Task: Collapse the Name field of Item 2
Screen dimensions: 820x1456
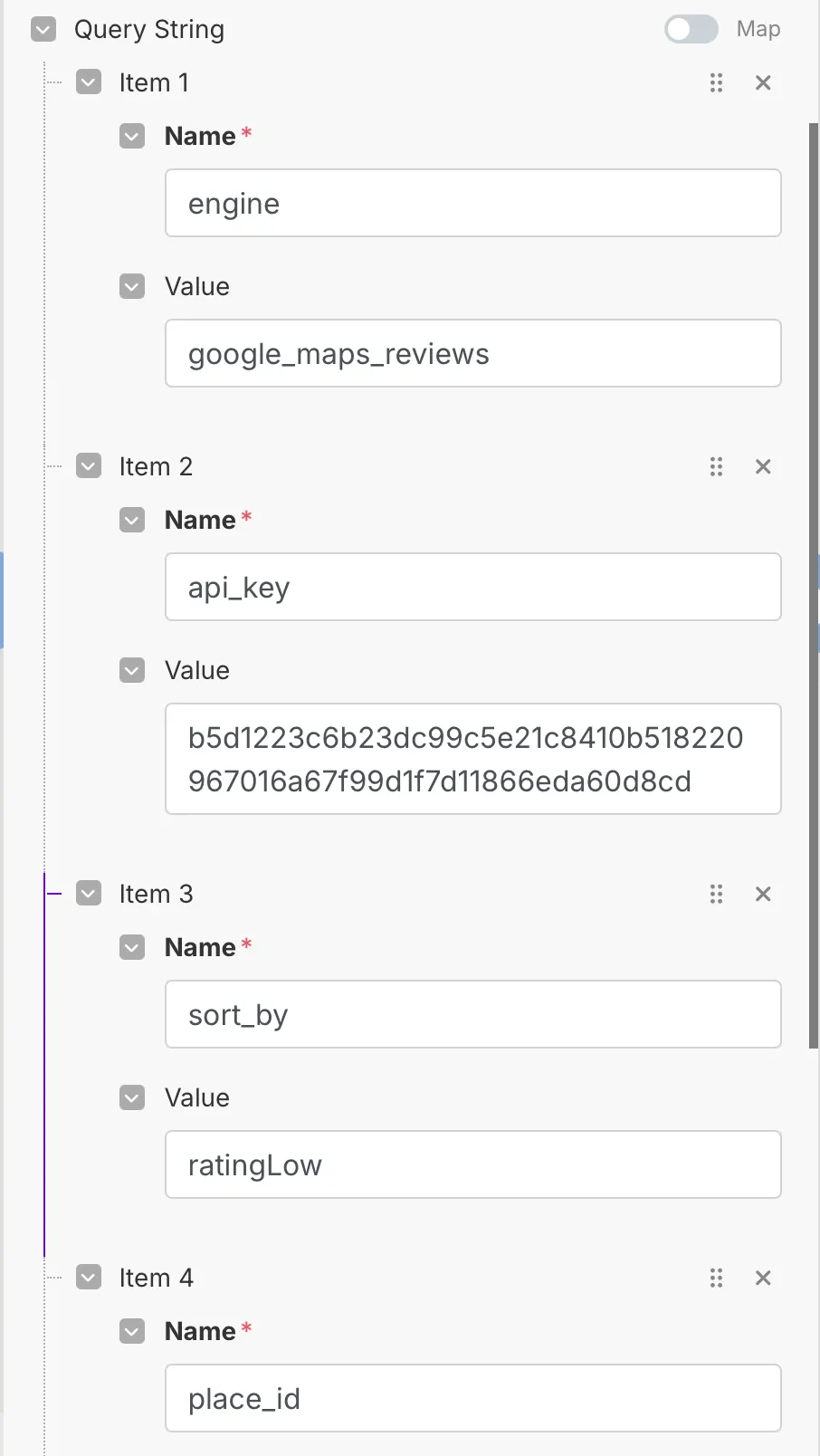Action: [x=132, y=521]
